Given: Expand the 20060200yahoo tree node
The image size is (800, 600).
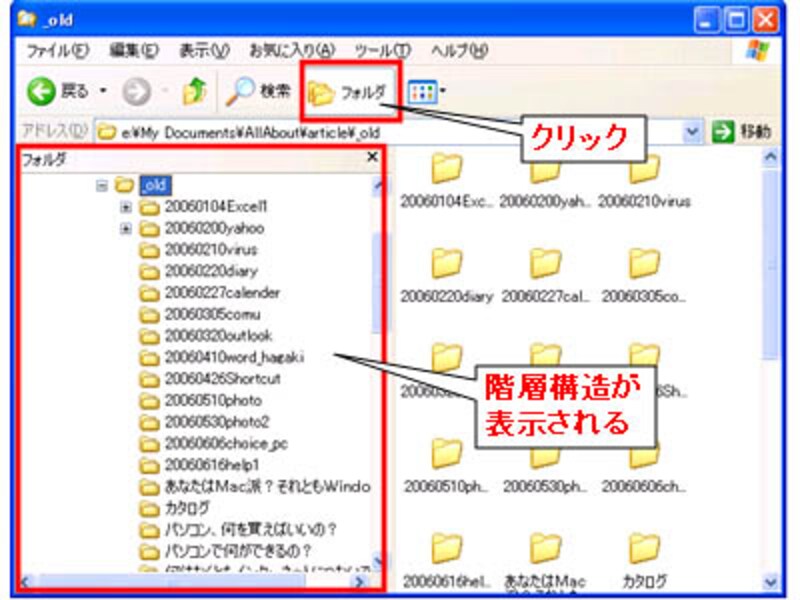Looking at the screenshot, I should (126, 228).
